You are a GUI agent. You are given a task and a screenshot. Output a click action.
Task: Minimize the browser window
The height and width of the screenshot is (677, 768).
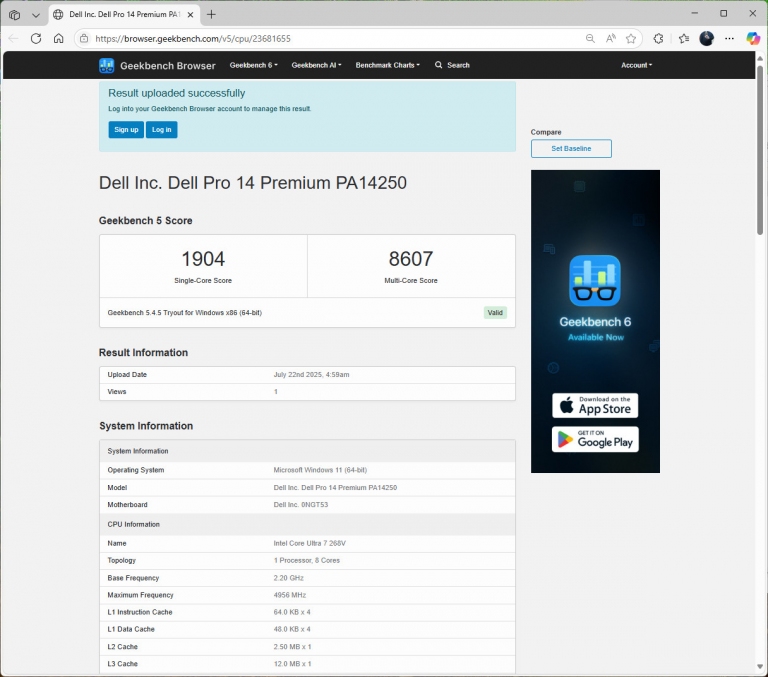pos(695,14)
